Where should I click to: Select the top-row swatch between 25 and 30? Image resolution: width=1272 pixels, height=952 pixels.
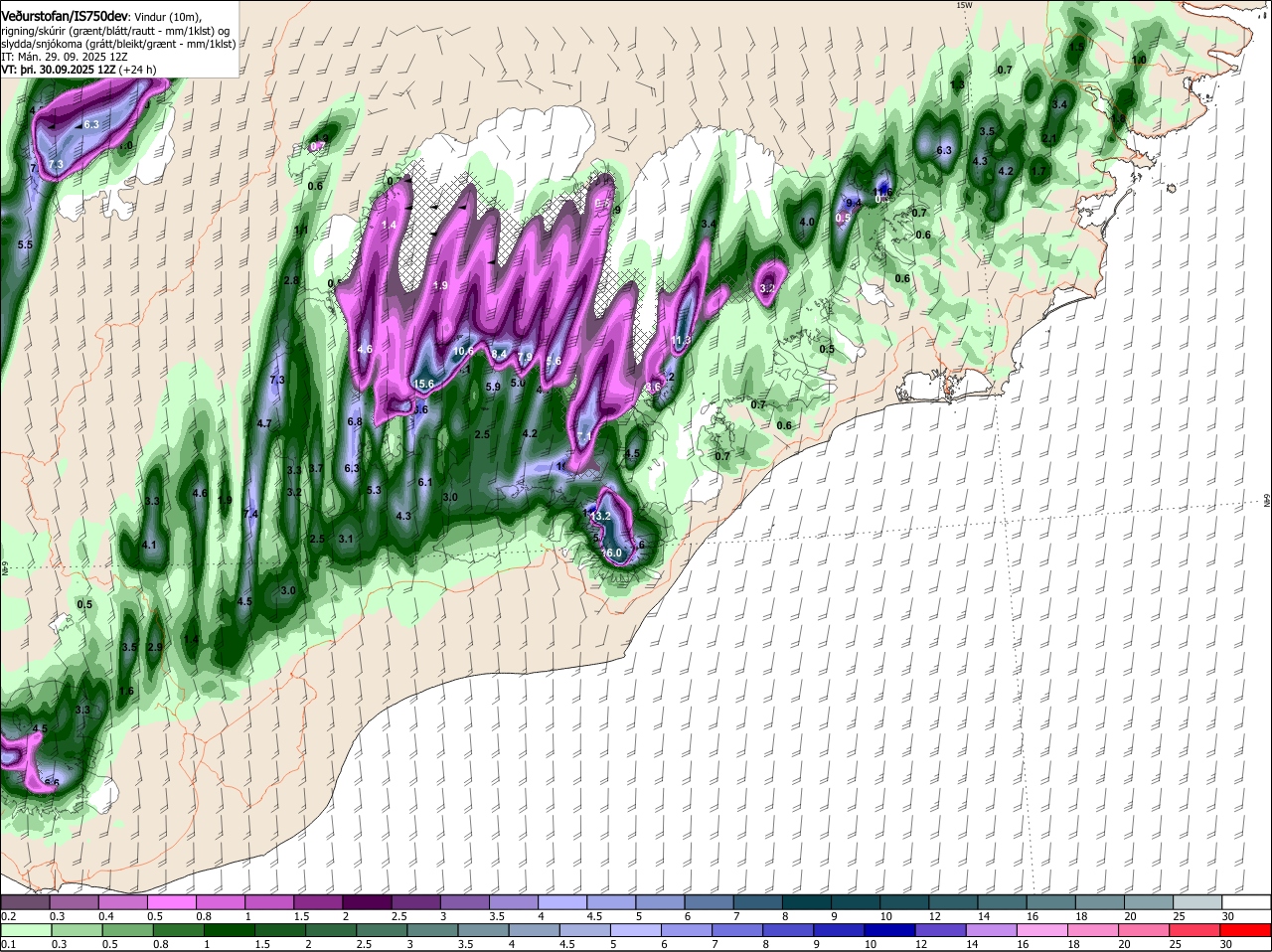[1199, 901]
